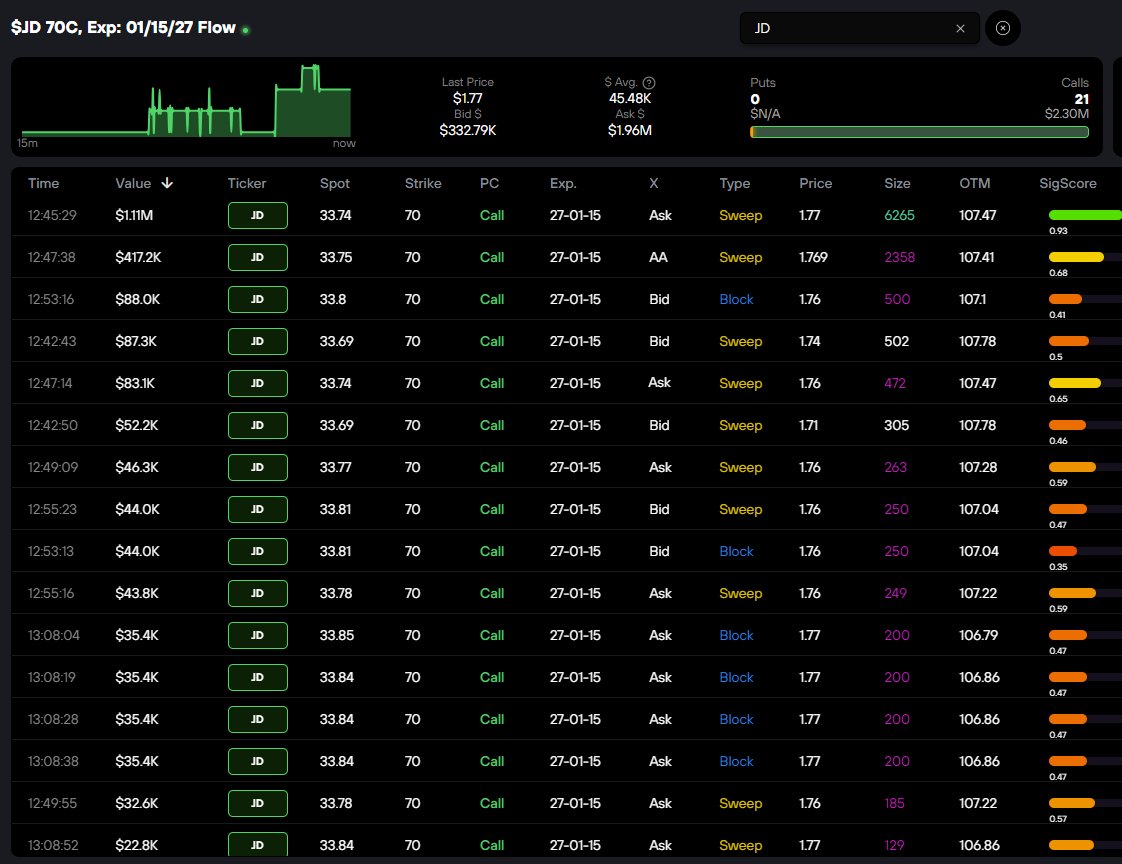The width and height of the screenshot is (1122, 864).
Task: Click the circled X icon right of search bar
Action: [x=1002, y=28]
